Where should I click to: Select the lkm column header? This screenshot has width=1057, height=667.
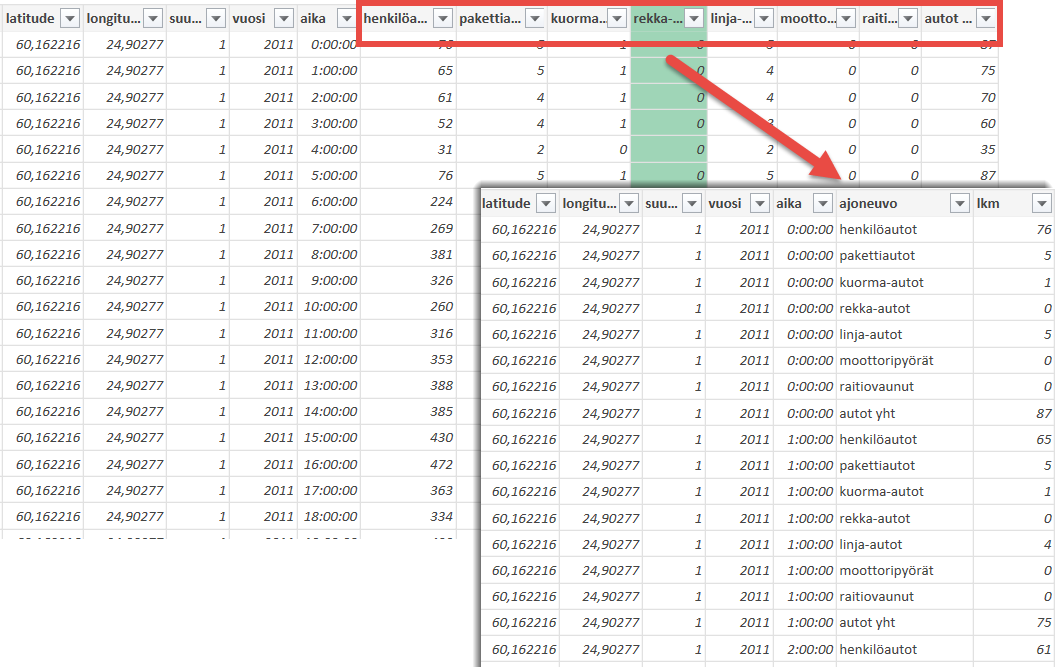(1000, 203)
